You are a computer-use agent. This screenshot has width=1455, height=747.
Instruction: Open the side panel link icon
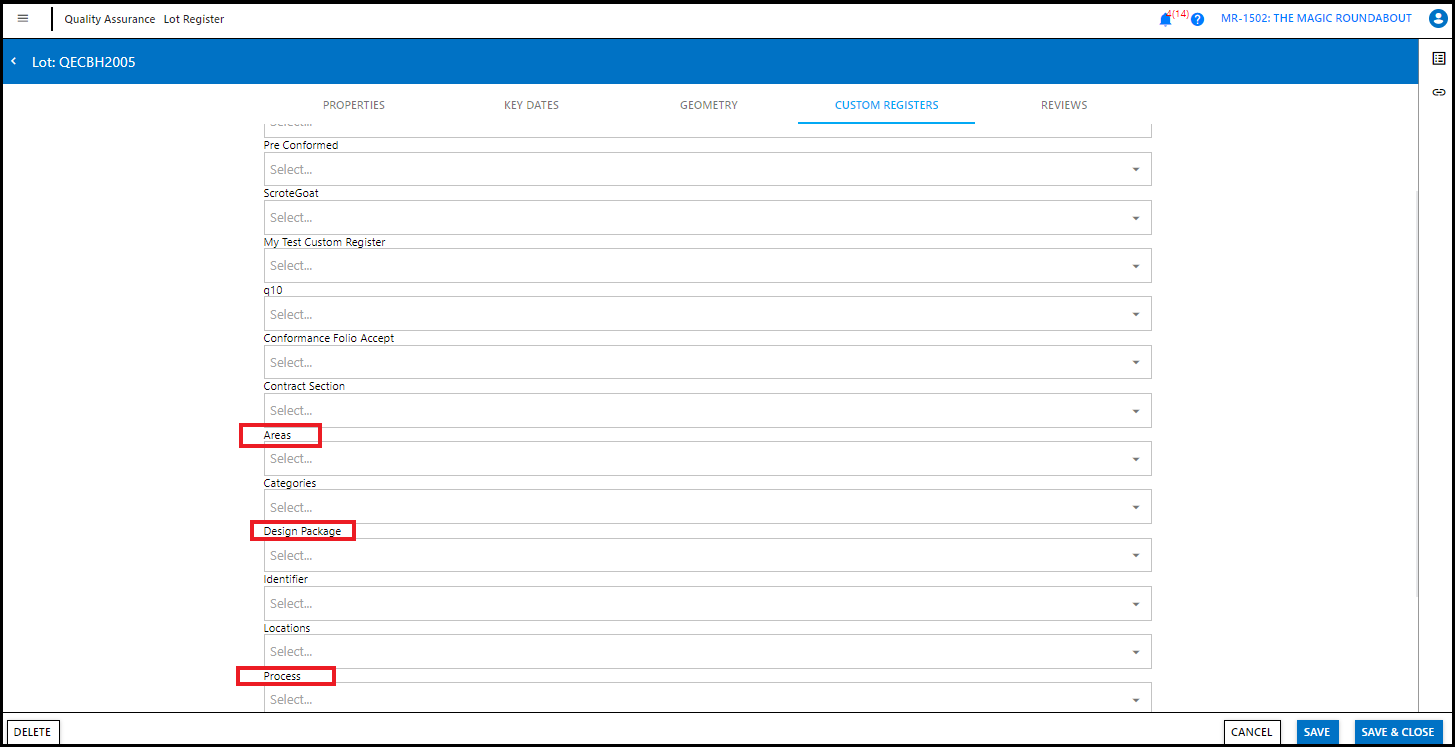click(x=1438, y=92)
